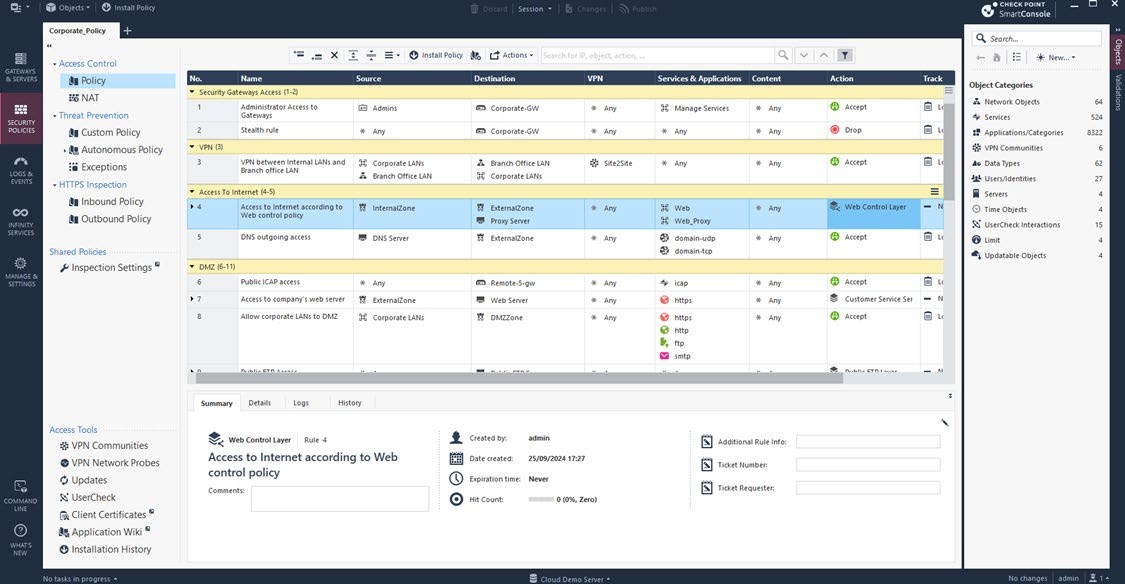Click the Ticket Number input field

pyautogui.click(x=868, y=465)
